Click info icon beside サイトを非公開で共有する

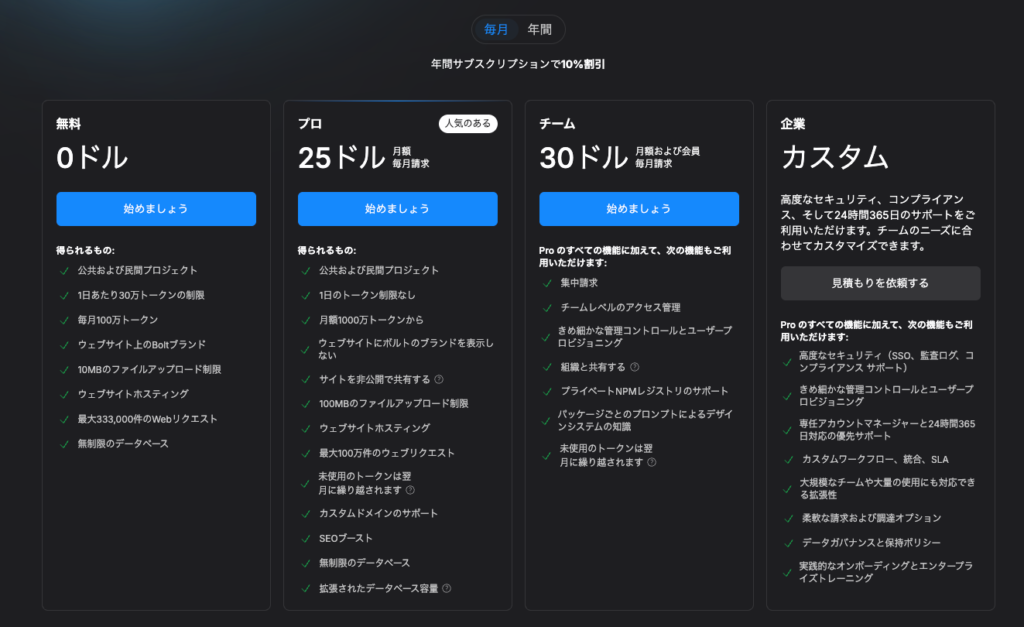[x=439, y=379]
